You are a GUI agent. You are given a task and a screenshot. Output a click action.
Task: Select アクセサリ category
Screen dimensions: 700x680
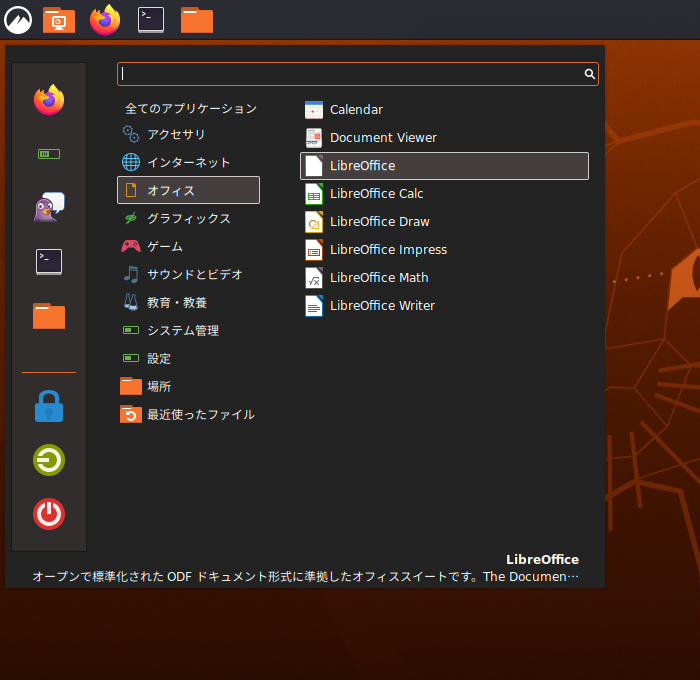pyautogui.click(x=188, y=134)
